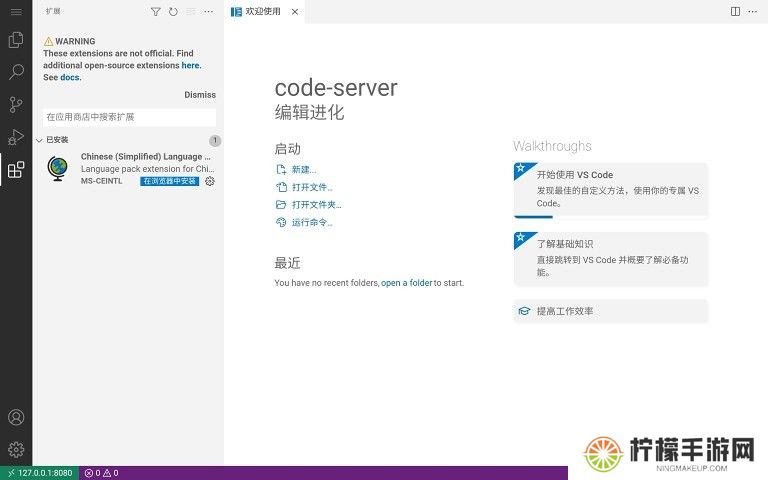Image resolution: width=768 pixels, height=480 pixels.
Task: Focus the 在应用商店中搜索扩展 search box
Action: pyautogui.click(x=129, y=117)
